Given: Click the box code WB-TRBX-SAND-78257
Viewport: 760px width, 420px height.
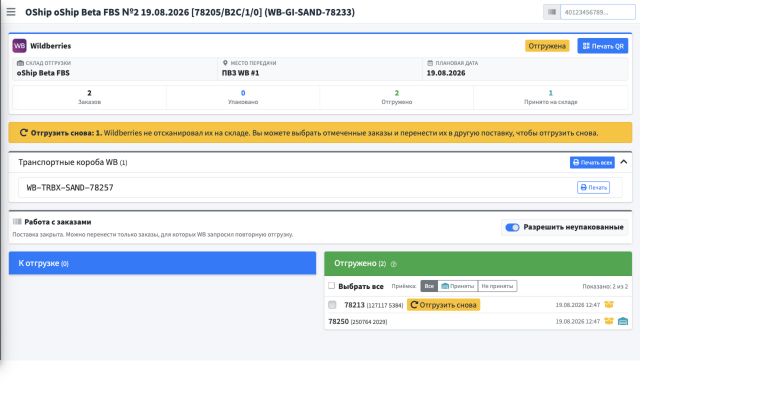Looking at the screenshot, I should tap(70, 187).
